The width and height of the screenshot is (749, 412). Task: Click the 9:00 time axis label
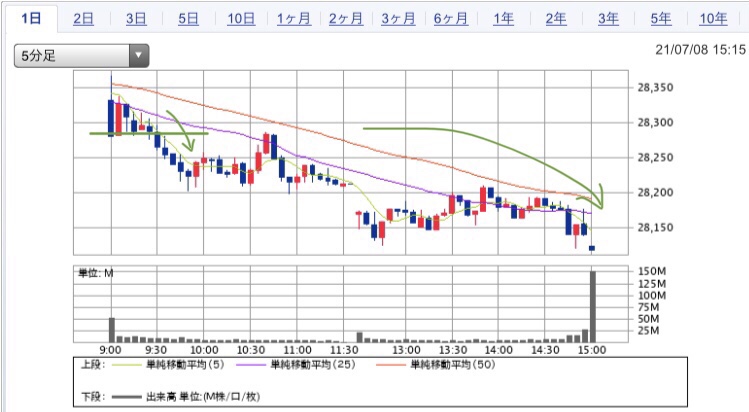click(x=110, y=350)
